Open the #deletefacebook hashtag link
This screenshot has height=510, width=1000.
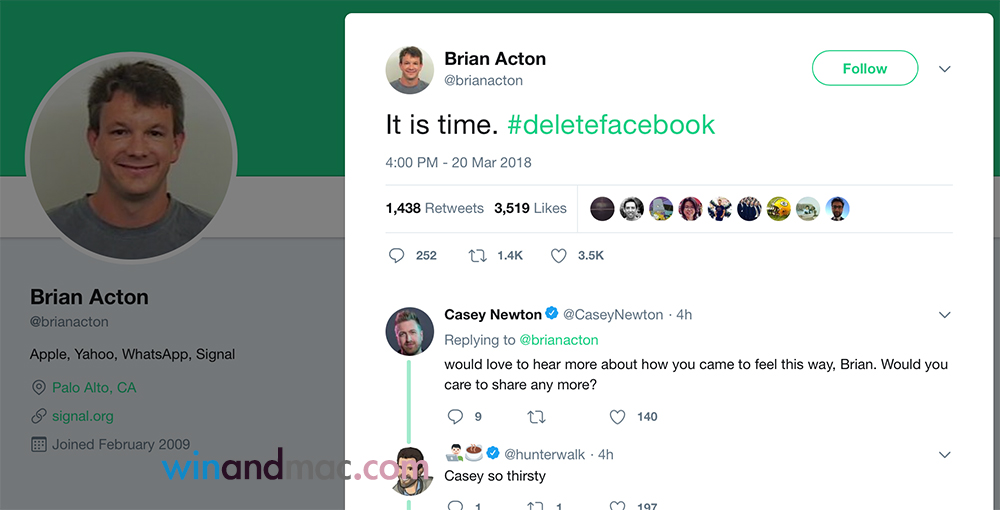pos(611,125)
